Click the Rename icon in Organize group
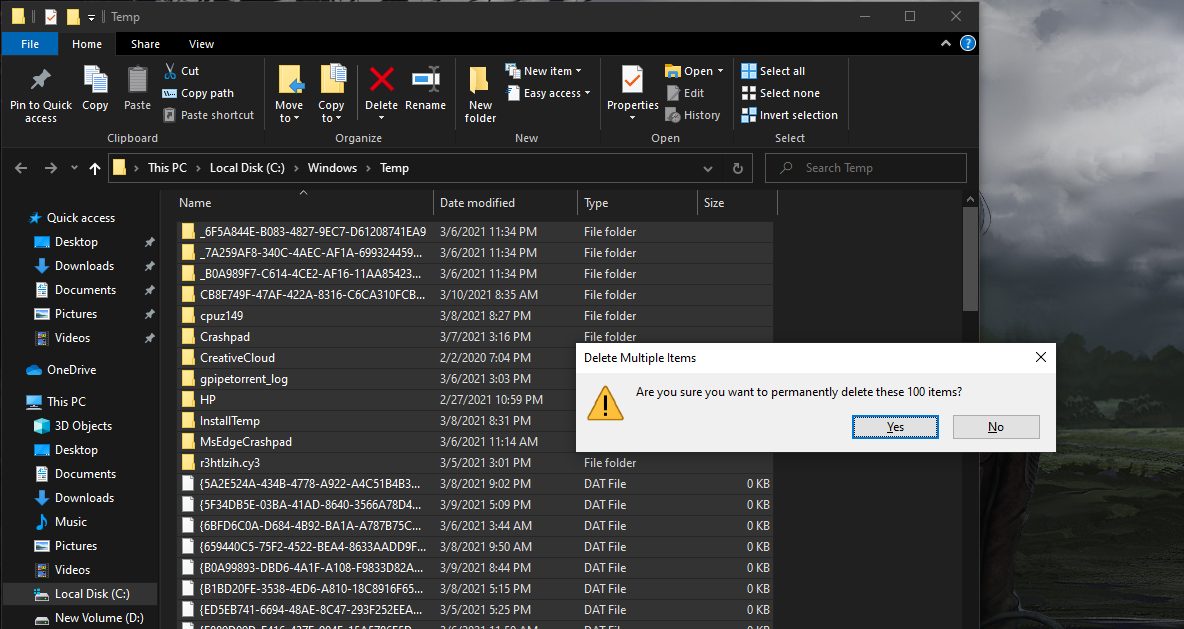The width and height of the screenshot is (1184, 629). 425,80
